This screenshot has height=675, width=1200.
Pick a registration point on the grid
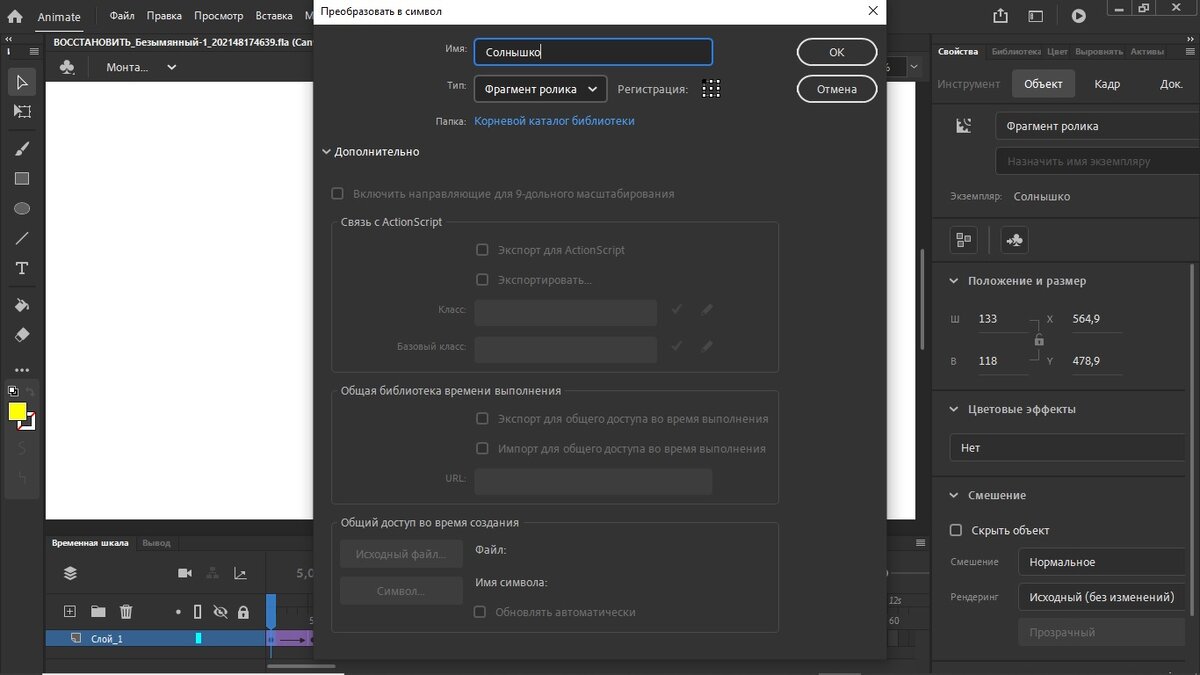pos(711,88)
